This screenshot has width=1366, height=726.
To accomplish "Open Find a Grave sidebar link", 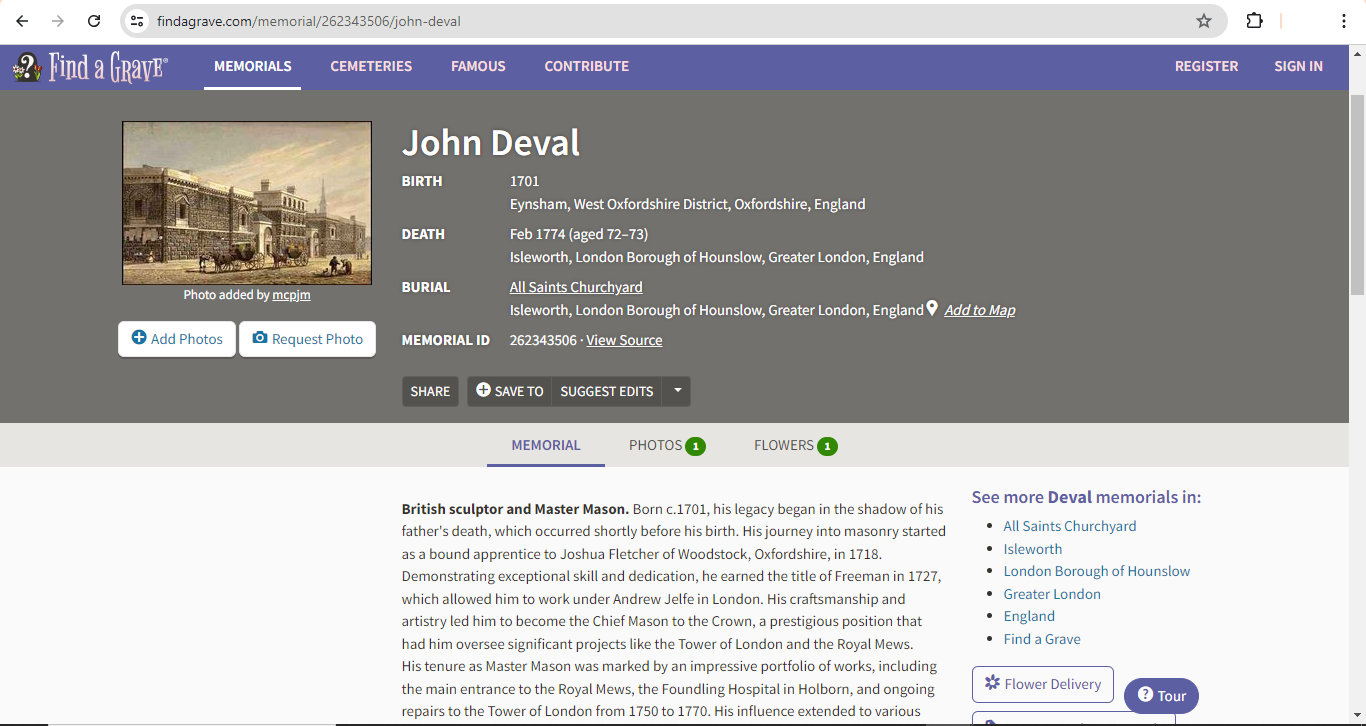I will (1042, 639).
